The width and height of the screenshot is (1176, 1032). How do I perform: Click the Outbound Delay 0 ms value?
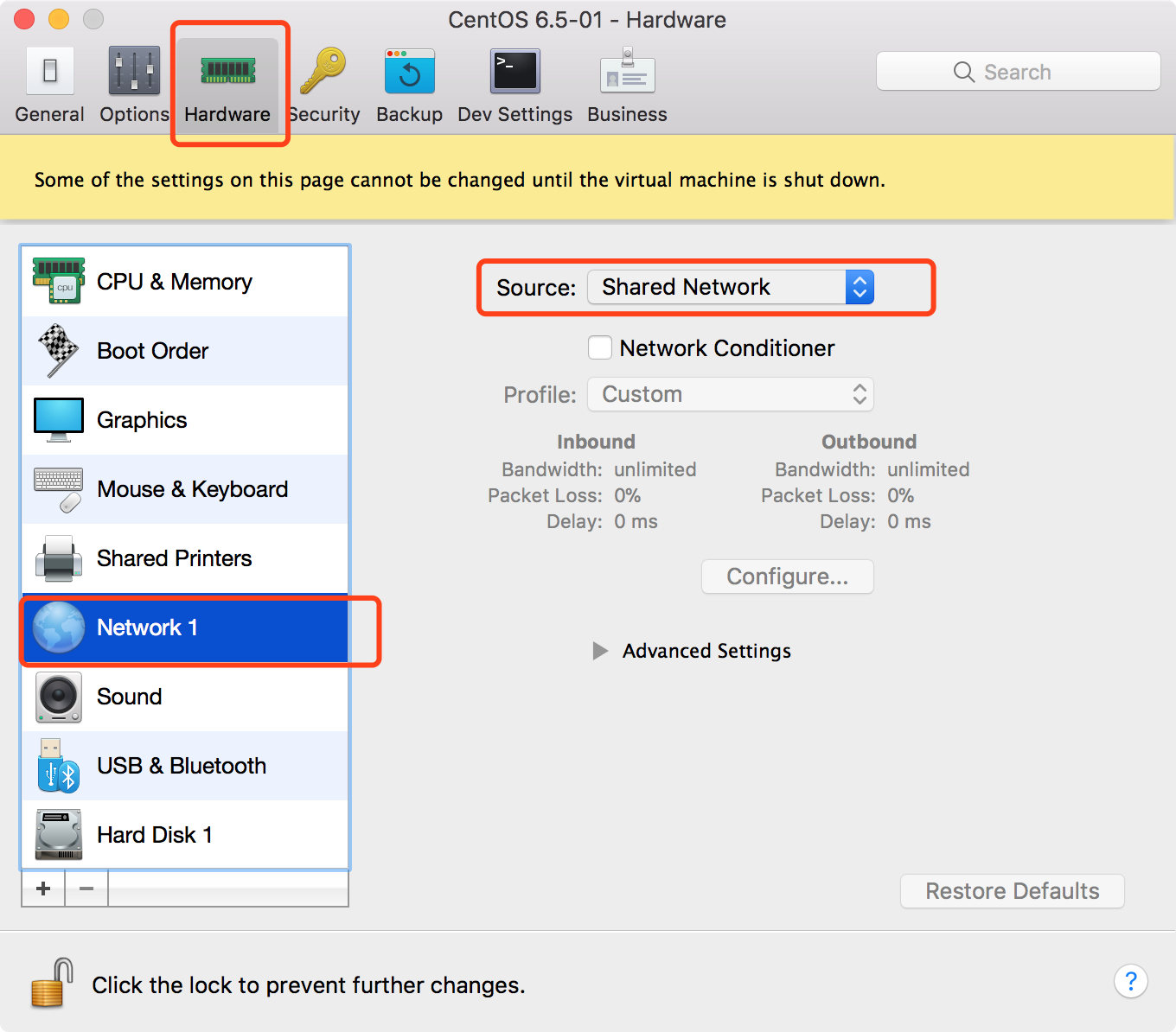coord(910,521)
